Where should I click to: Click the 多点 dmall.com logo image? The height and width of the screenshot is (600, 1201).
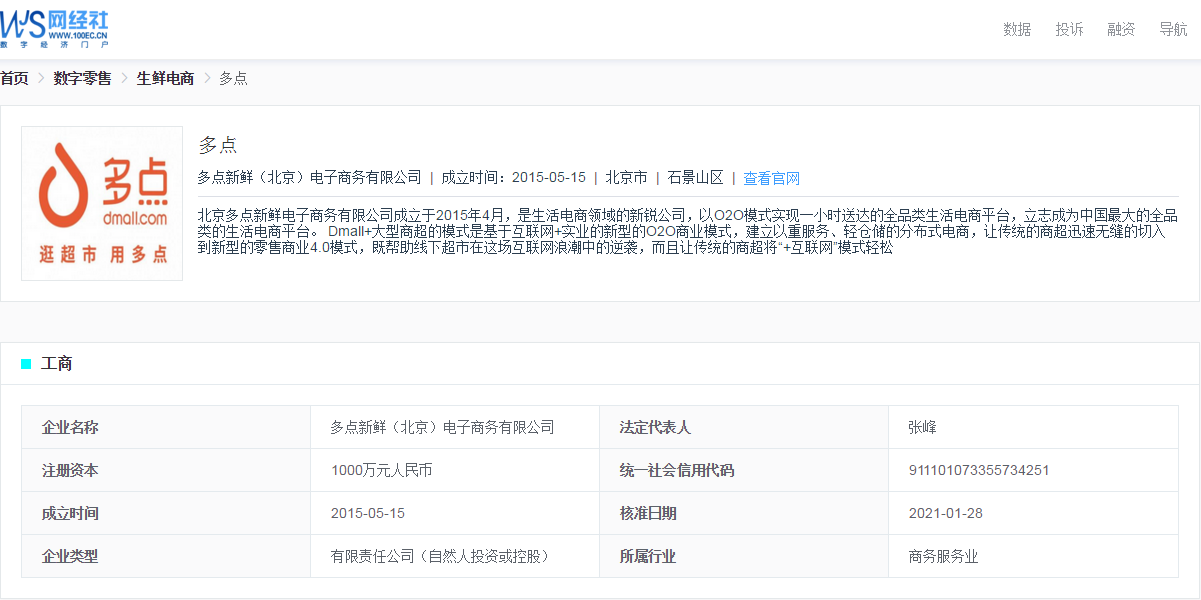click(x=102, y=203)
